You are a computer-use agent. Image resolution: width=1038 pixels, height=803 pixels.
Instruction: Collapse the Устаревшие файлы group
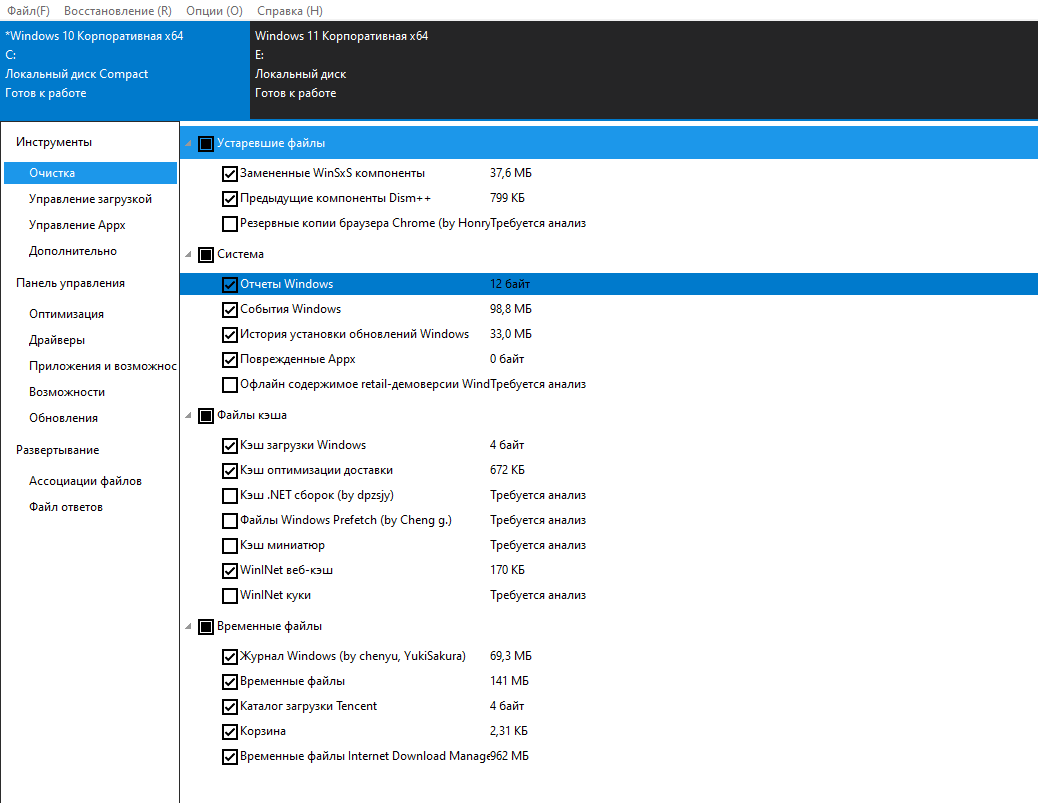(x=189, y=144)
